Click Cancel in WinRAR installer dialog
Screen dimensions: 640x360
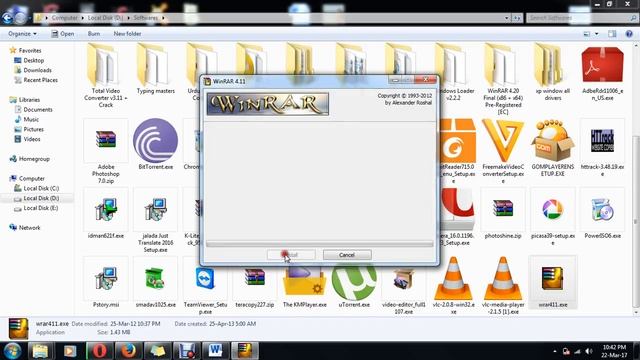pyautogui.click(x=347, y=255)
